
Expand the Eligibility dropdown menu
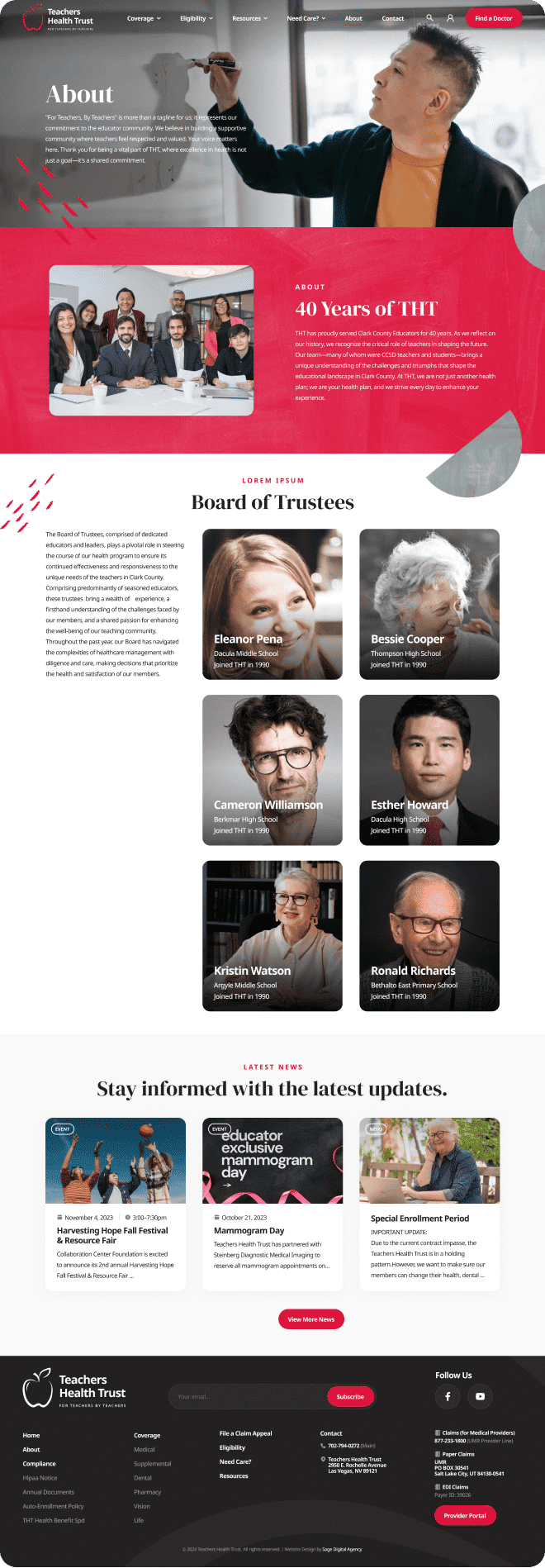[197, 18]
